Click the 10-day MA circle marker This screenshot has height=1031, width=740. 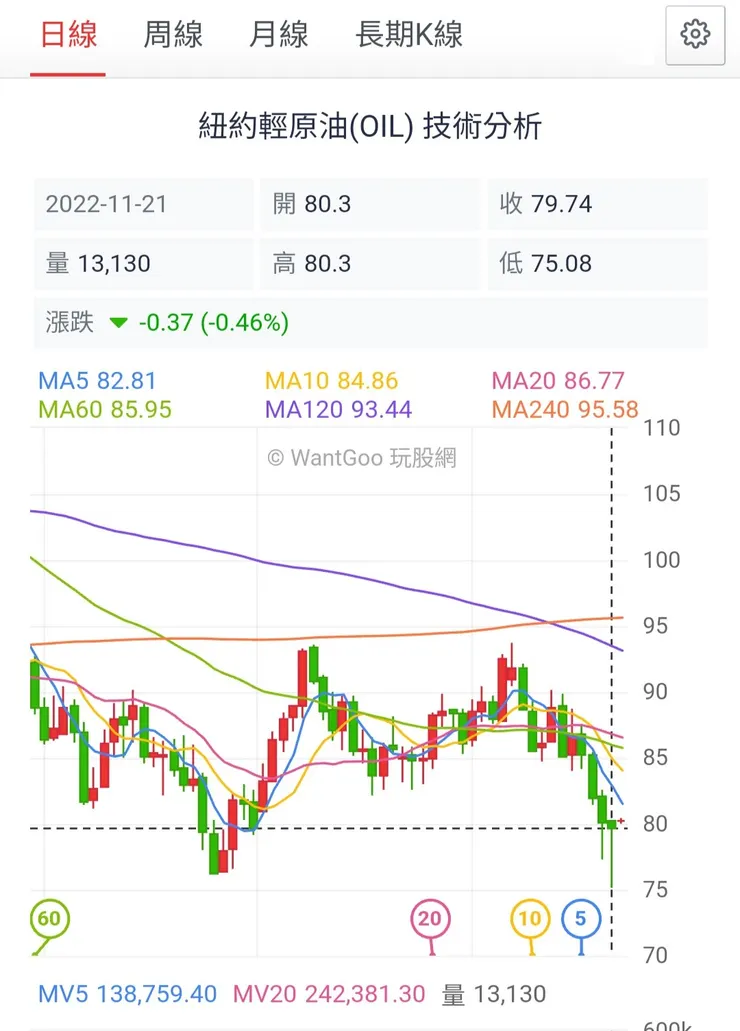coord(530,917)
